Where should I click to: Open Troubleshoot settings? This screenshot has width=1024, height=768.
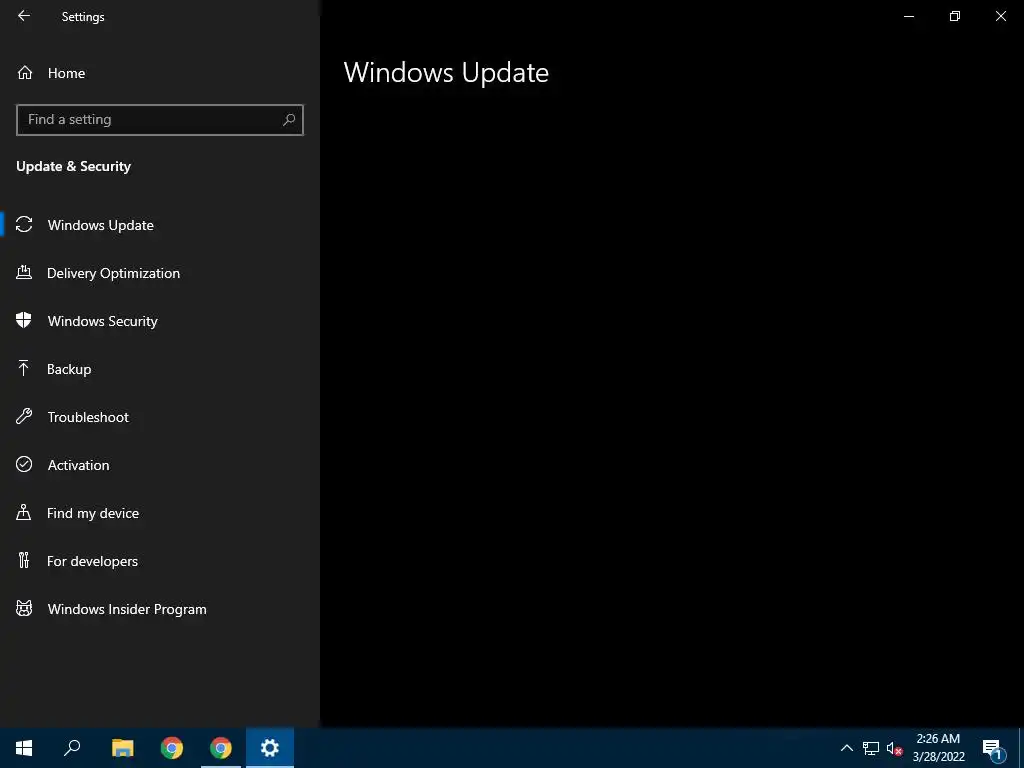160,417
